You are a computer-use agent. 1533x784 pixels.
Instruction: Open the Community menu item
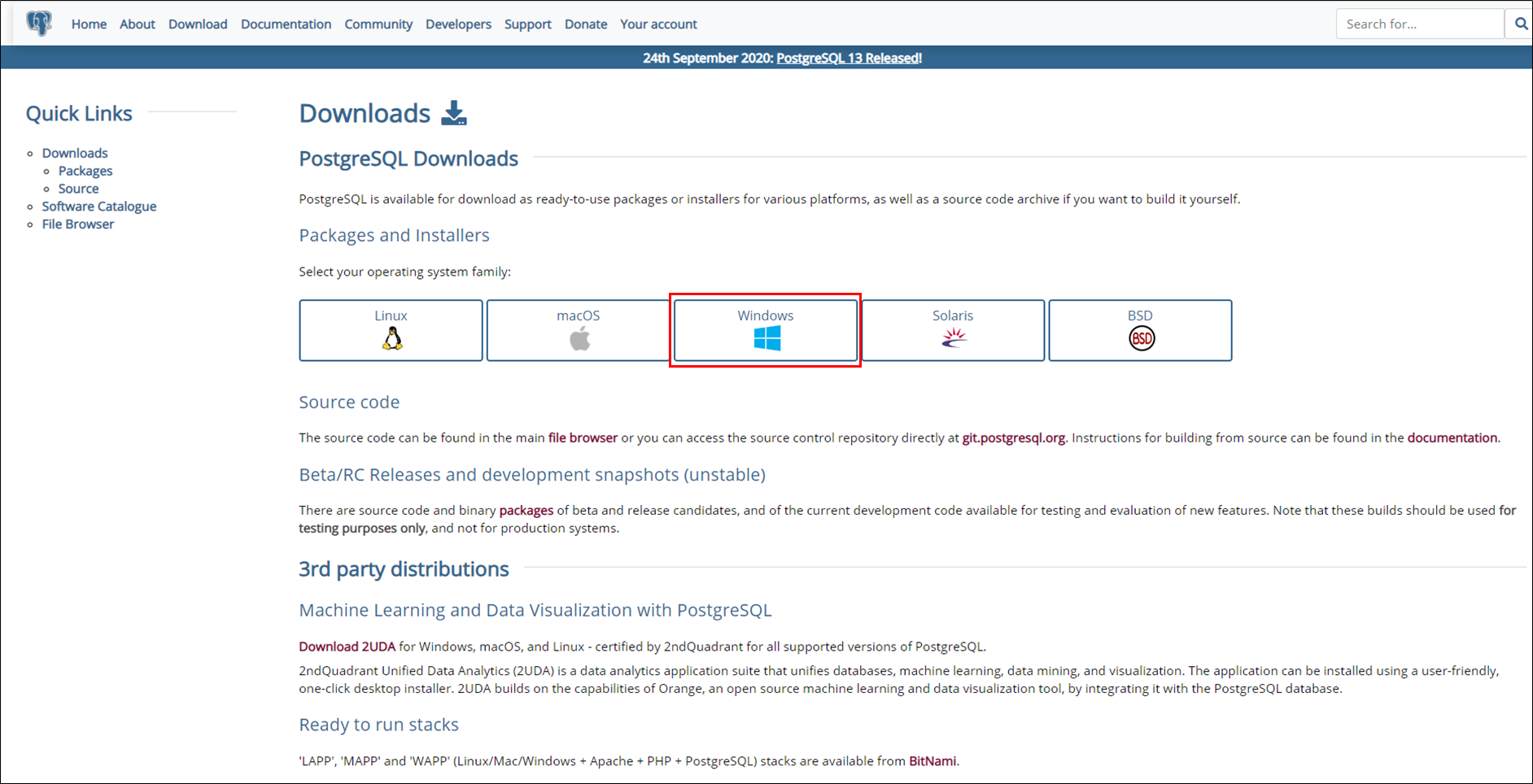coord(378,24)
